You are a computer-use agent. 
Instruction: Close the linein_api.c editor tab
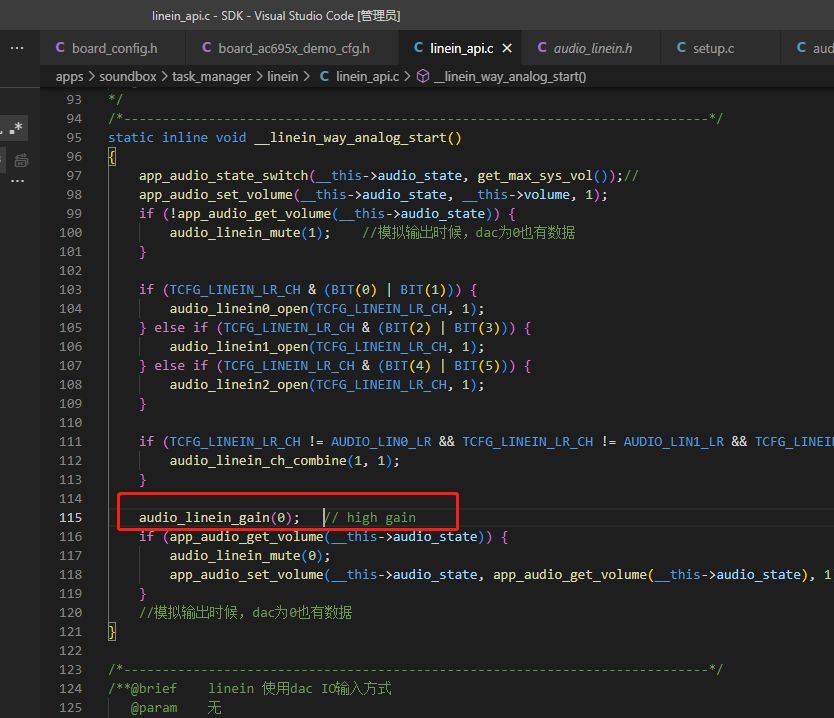click(x=507, y=48)
